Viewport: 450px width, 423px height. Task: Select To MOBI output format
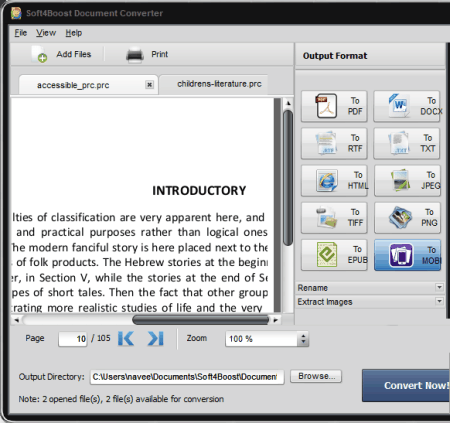407,255
